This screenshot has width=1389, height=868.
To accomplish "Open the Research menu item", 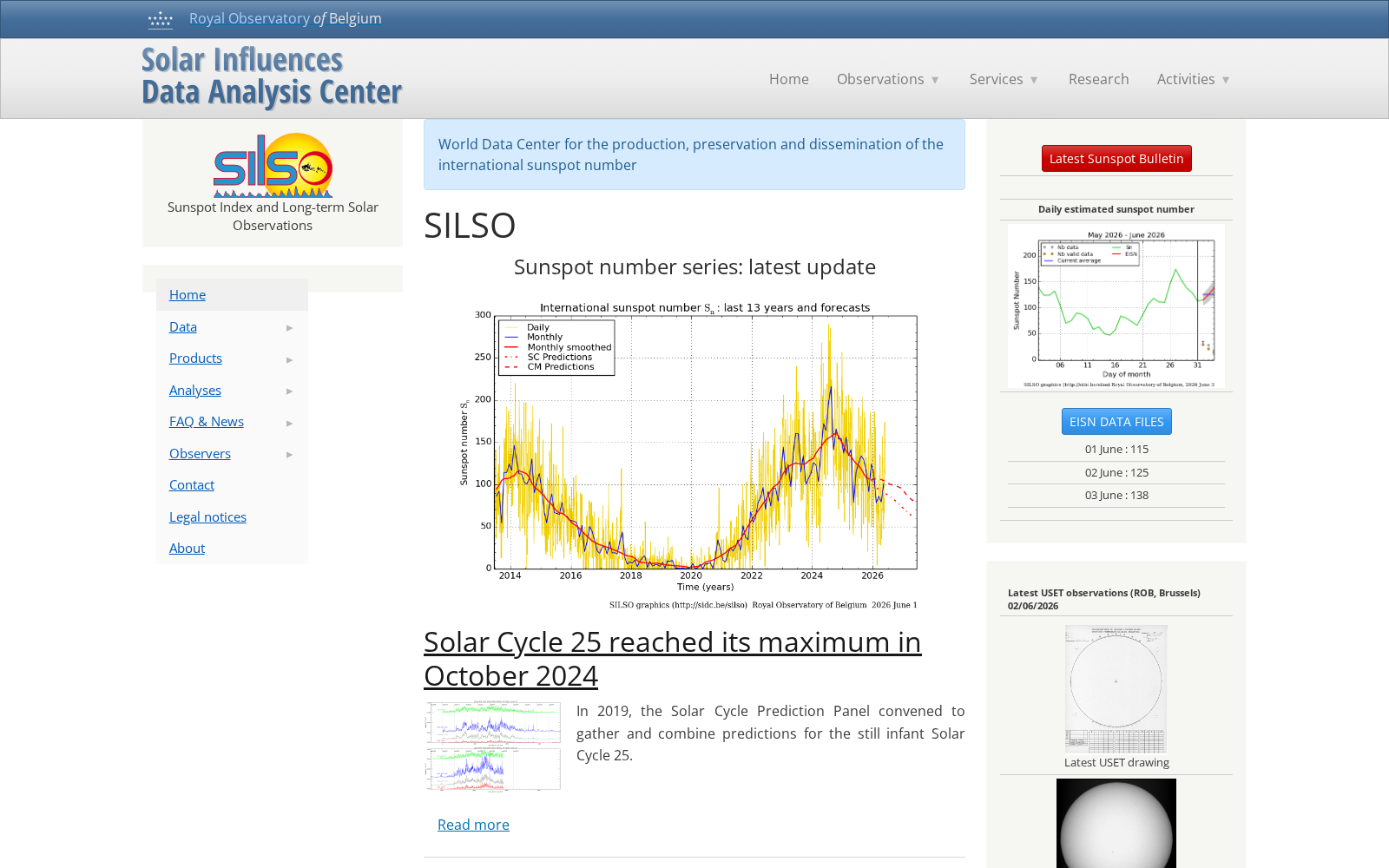I will (1098, 79).
